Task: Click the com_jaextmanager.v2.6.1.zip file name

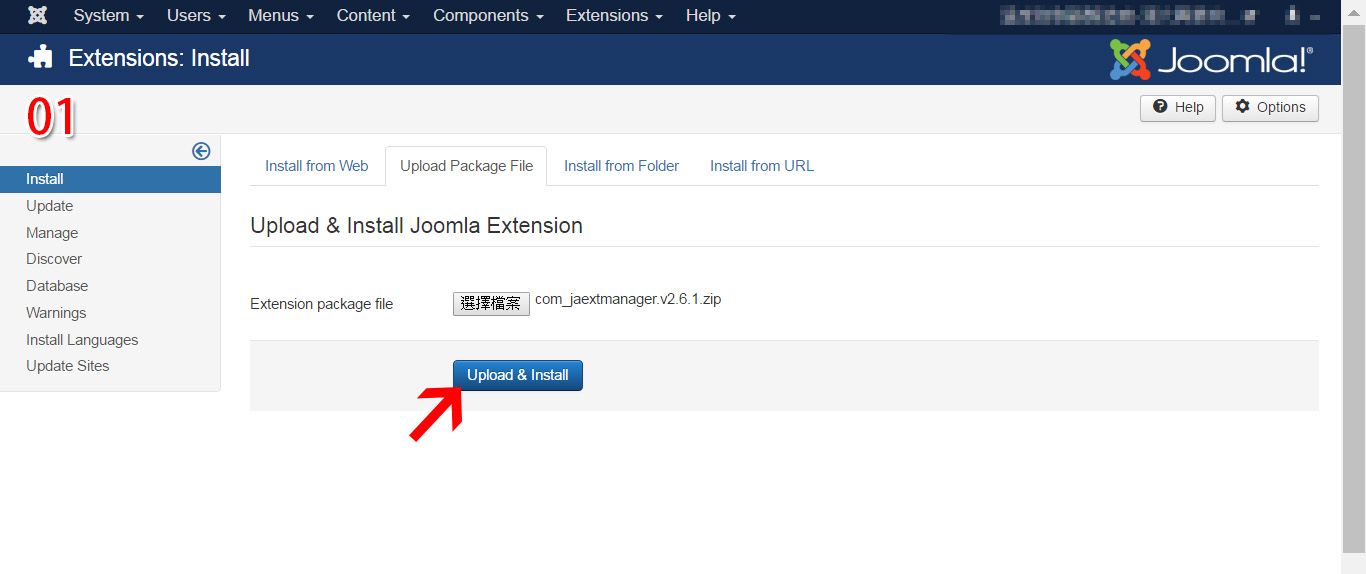Action: point(628,299)
